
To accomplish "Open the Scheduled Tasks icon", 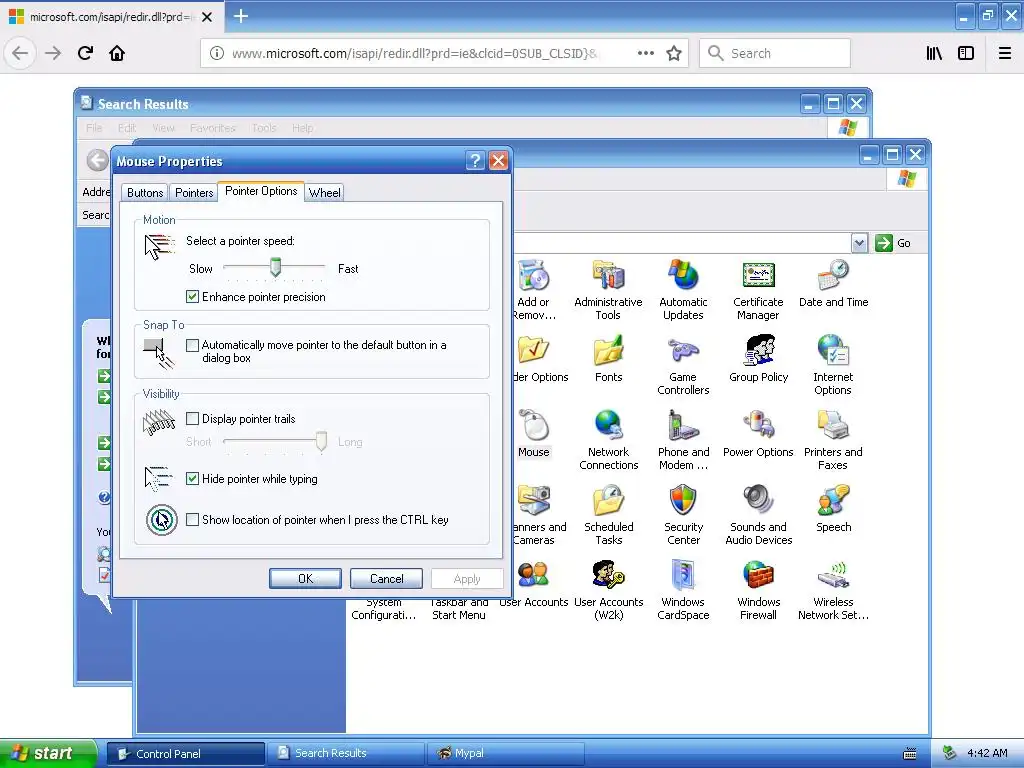I will (x=609, y=515).
